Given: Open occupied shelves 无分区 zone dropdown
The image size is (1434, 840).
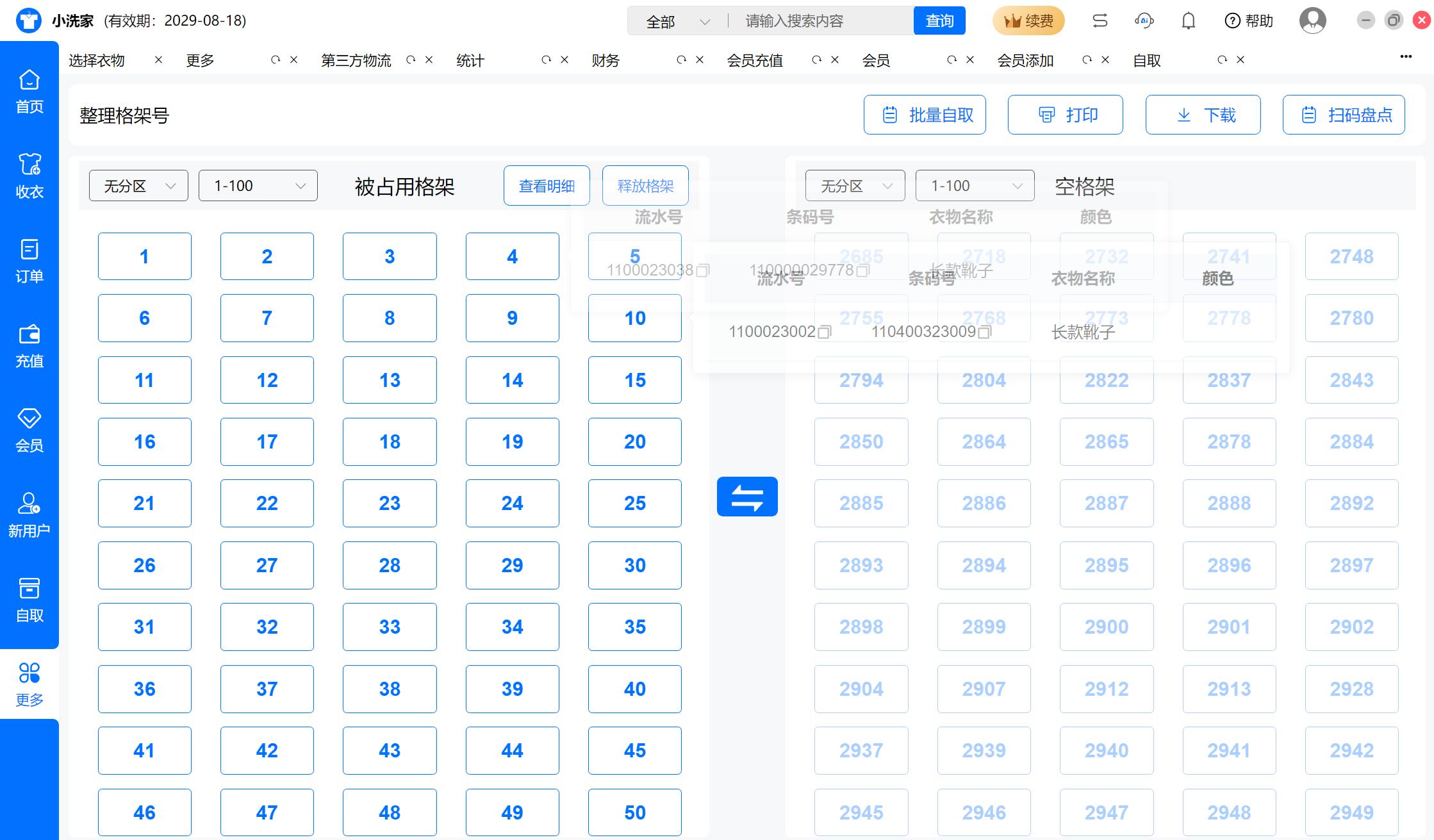Looking at the screenshot, I should click(x=138, y=186).
